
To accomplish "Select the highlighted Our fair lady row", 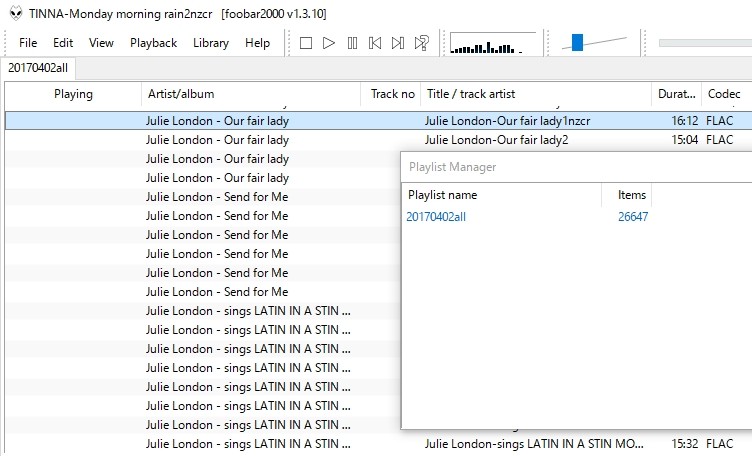I will 378,121.
